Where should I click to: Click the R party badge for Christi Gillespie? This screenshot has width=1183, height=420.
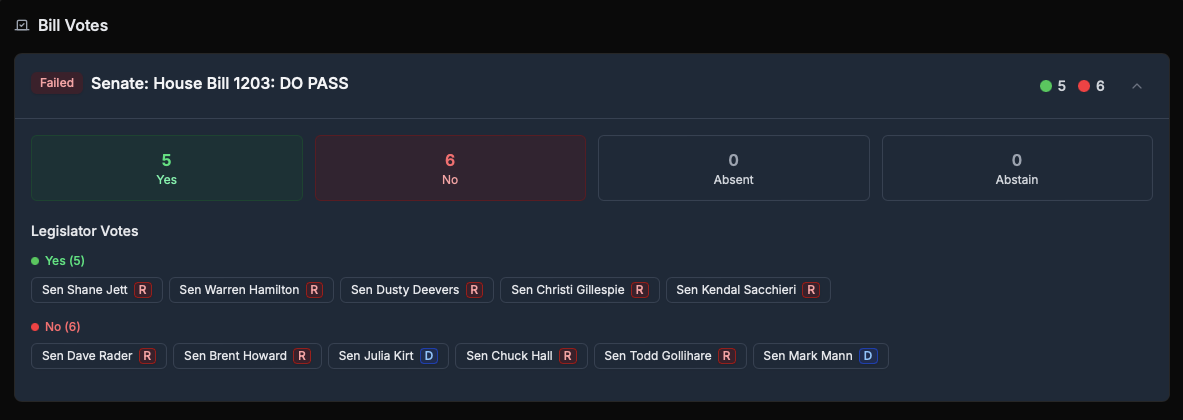tap(640, 290)
